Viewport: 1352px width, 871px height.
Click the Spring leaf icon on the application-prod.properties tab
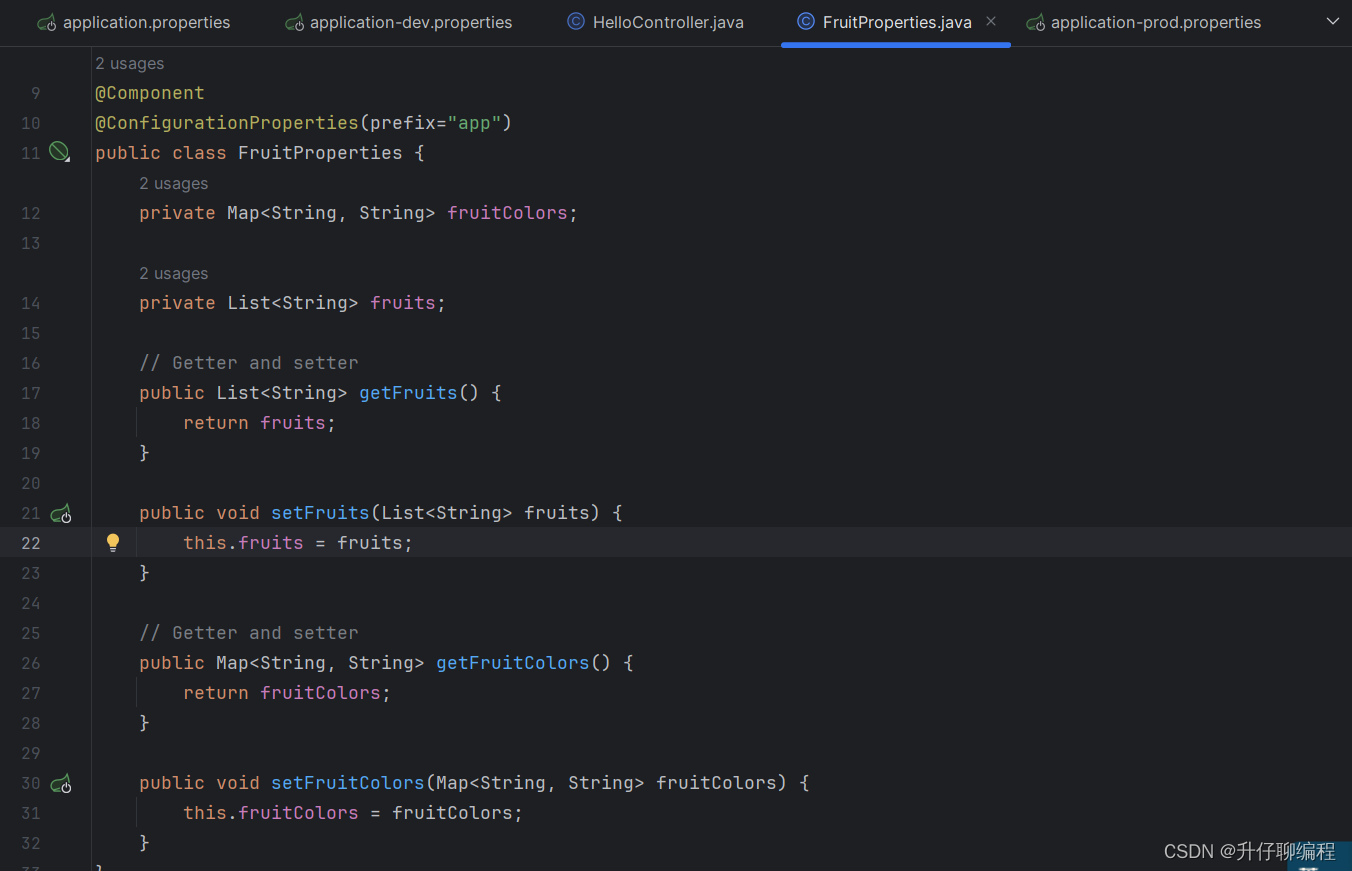1036,22
